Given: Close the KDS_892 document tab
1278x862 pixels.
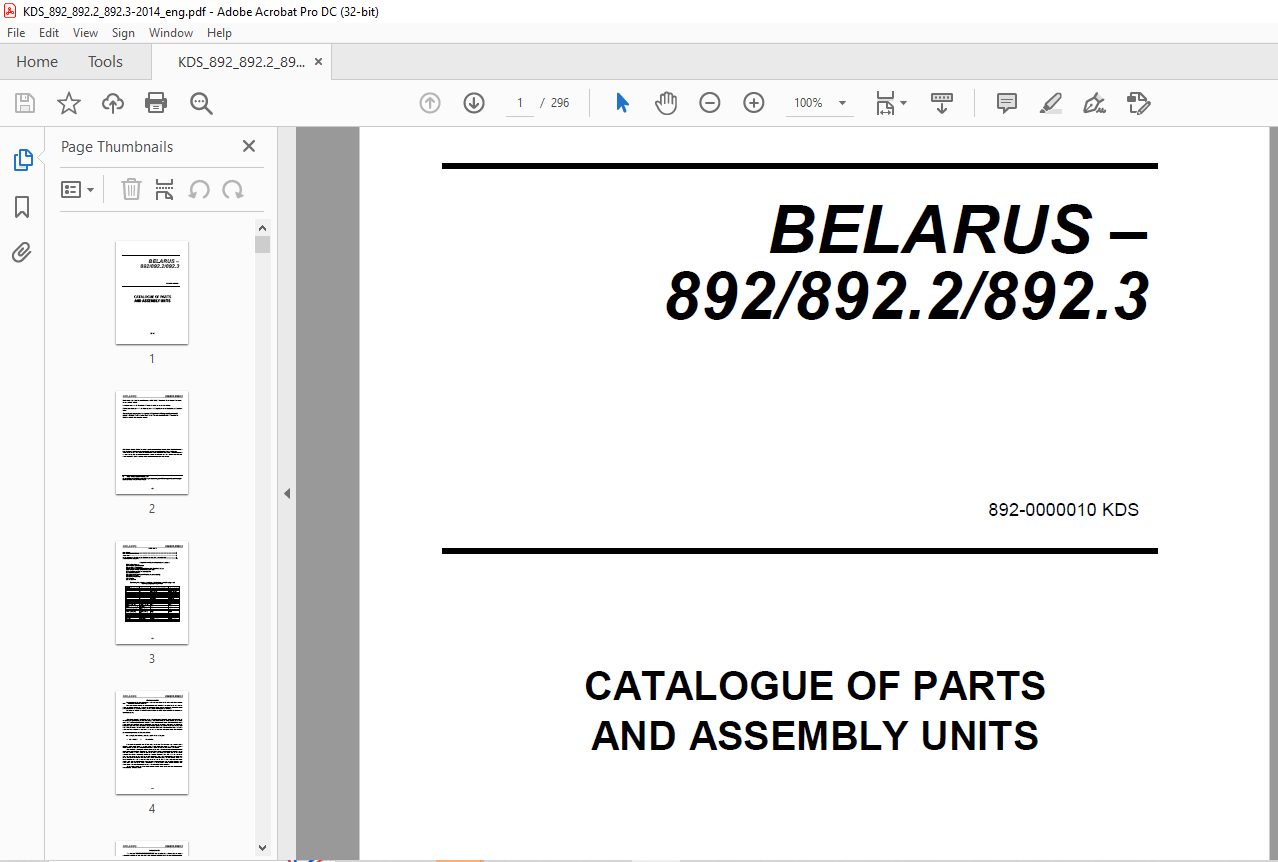Looking at the screenshot, I should [x=318, y=62].
